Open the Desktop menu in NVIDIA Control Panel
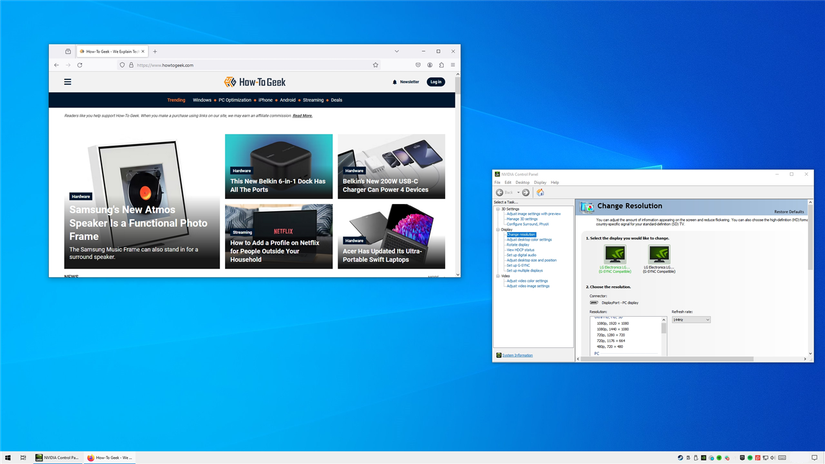 click(x=522, y=183)
